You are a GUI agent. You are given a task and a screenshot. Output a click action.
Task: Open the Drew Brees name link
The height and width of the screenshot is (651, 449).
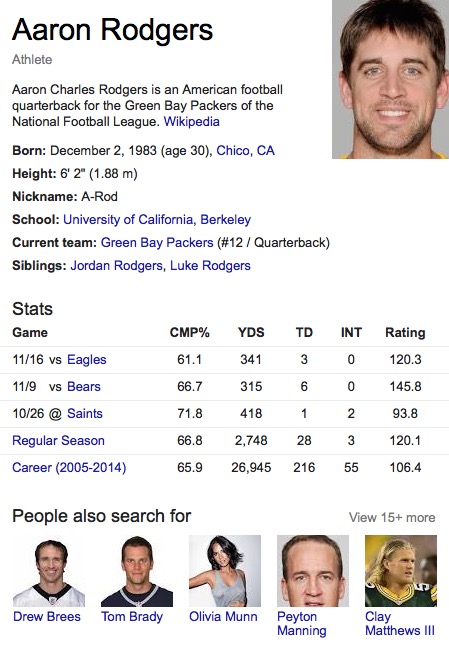(x=47, y=617)
